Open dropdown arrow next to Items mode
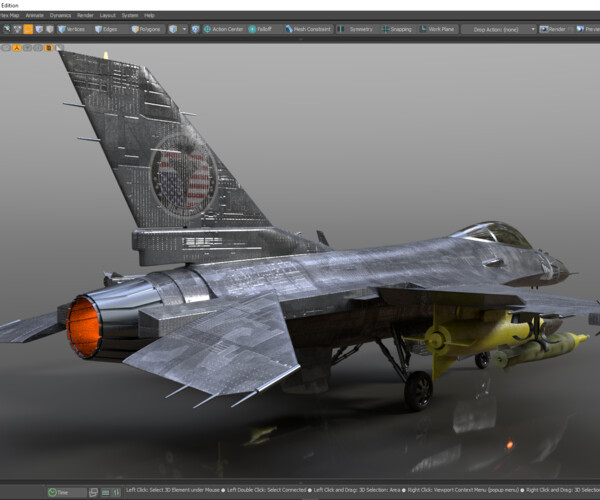The image size is (600, 500). point(184,29)
